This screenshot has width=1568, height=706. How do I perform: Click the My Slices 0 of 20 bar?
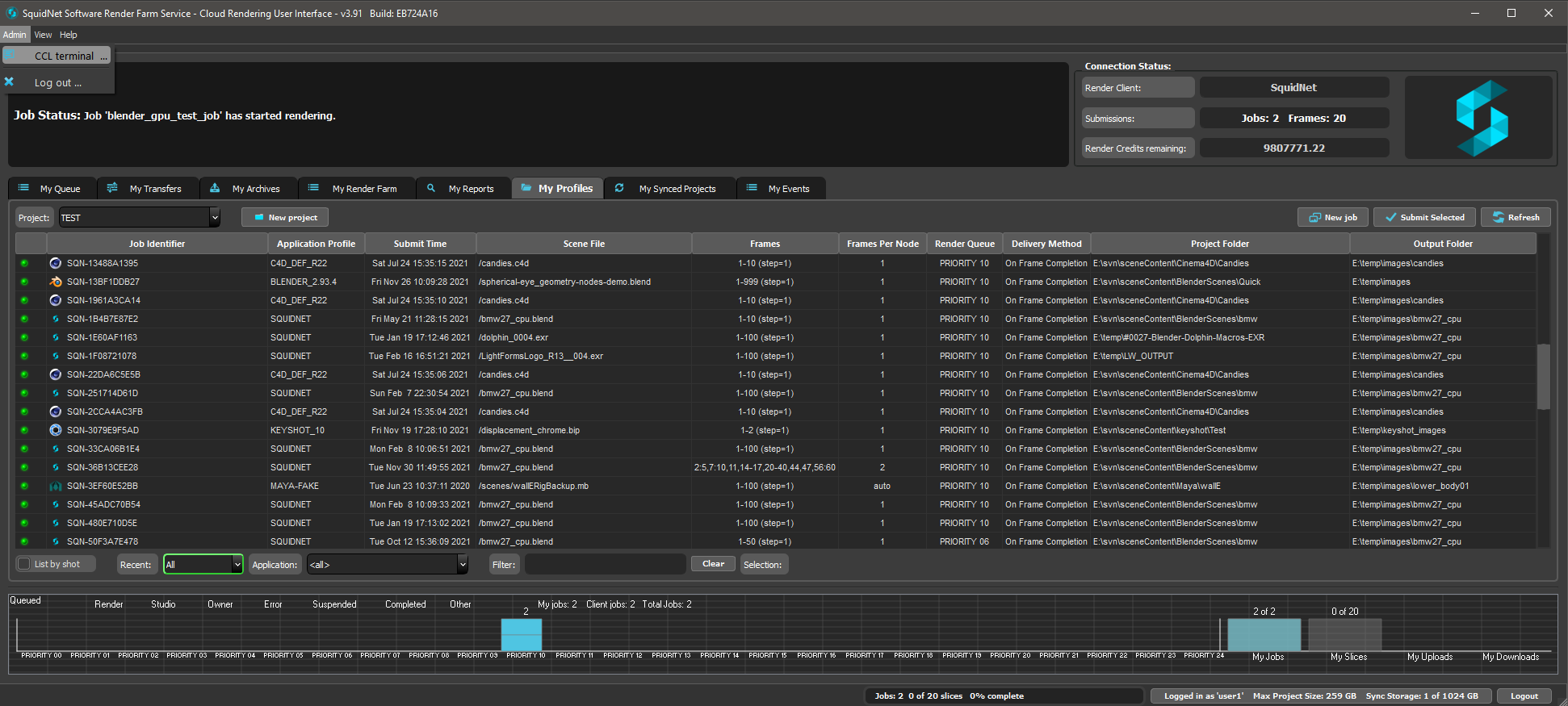[1344, 634]
